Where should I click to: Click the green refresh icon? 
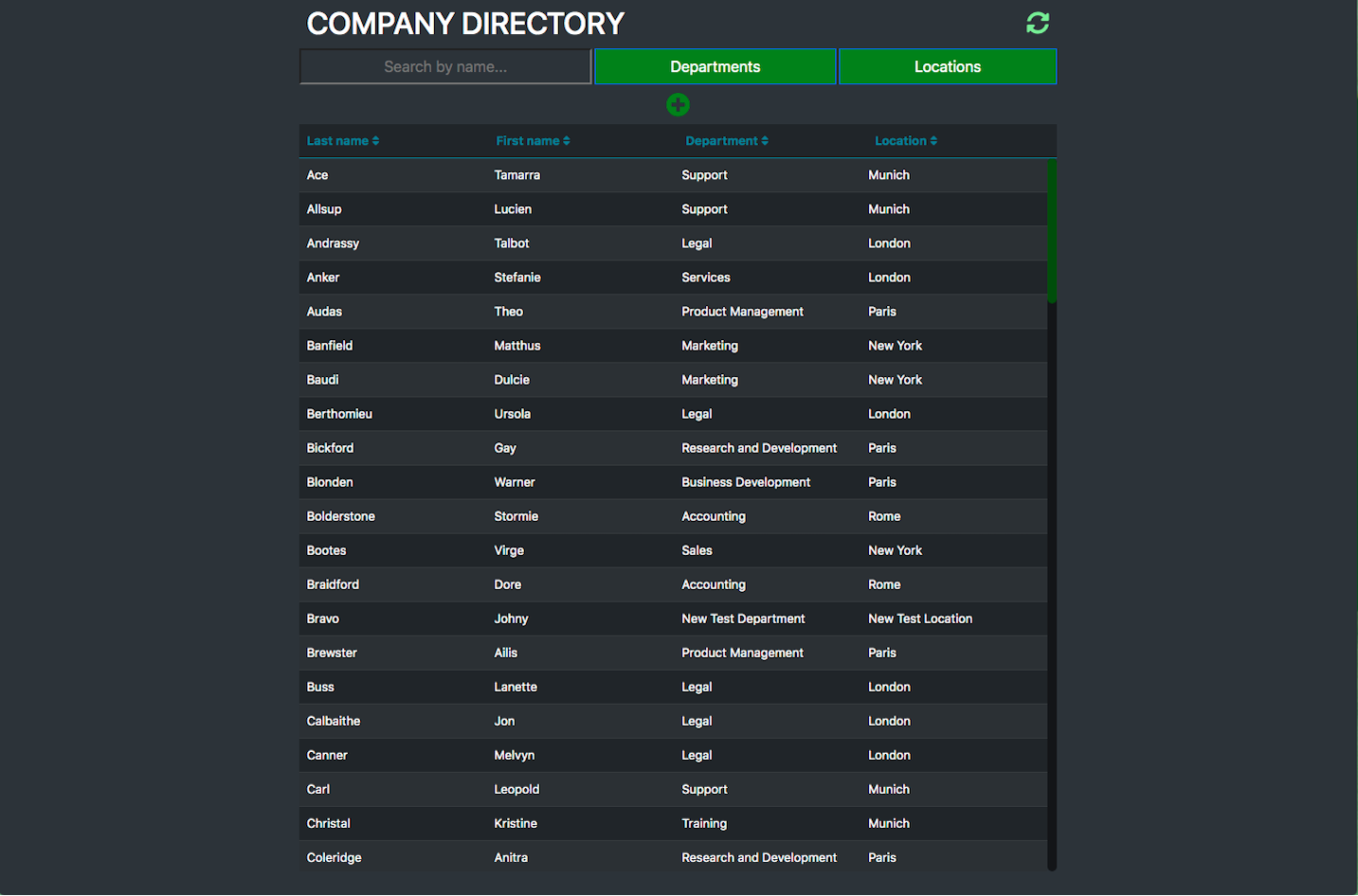coord(1037,23)
